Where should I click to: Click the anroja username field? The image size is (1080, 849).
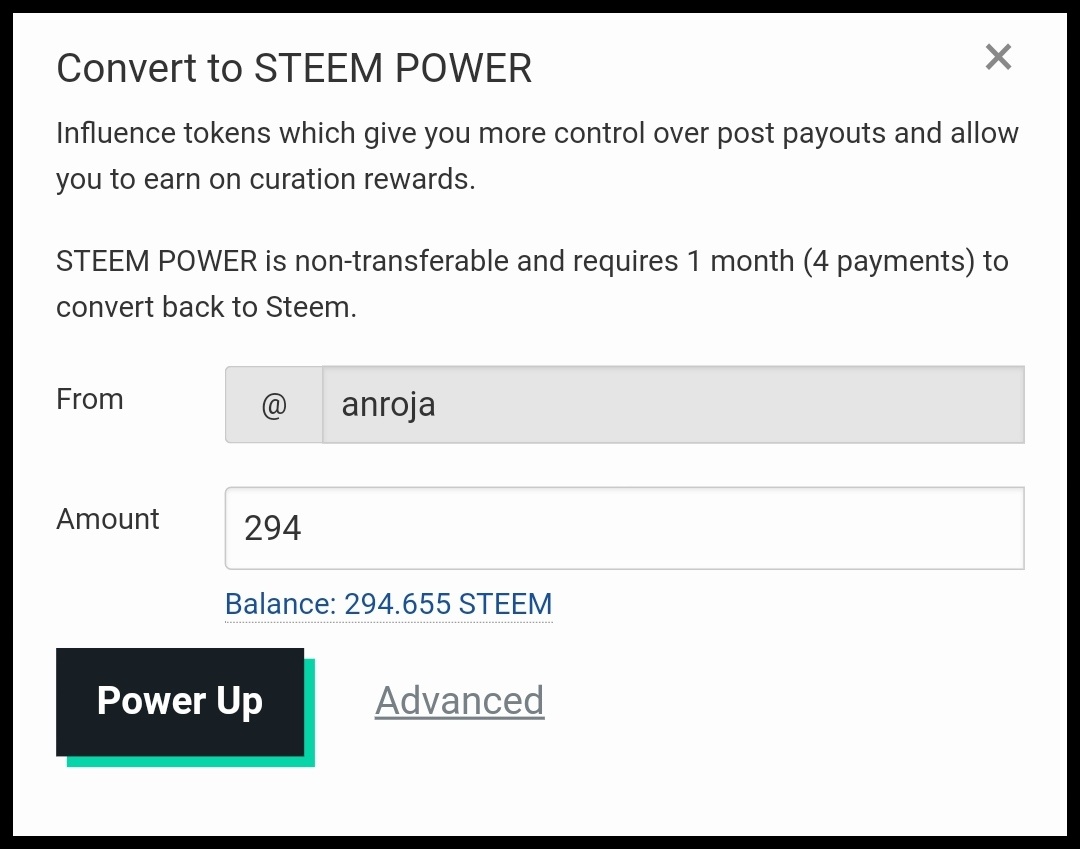pos(672,405)
